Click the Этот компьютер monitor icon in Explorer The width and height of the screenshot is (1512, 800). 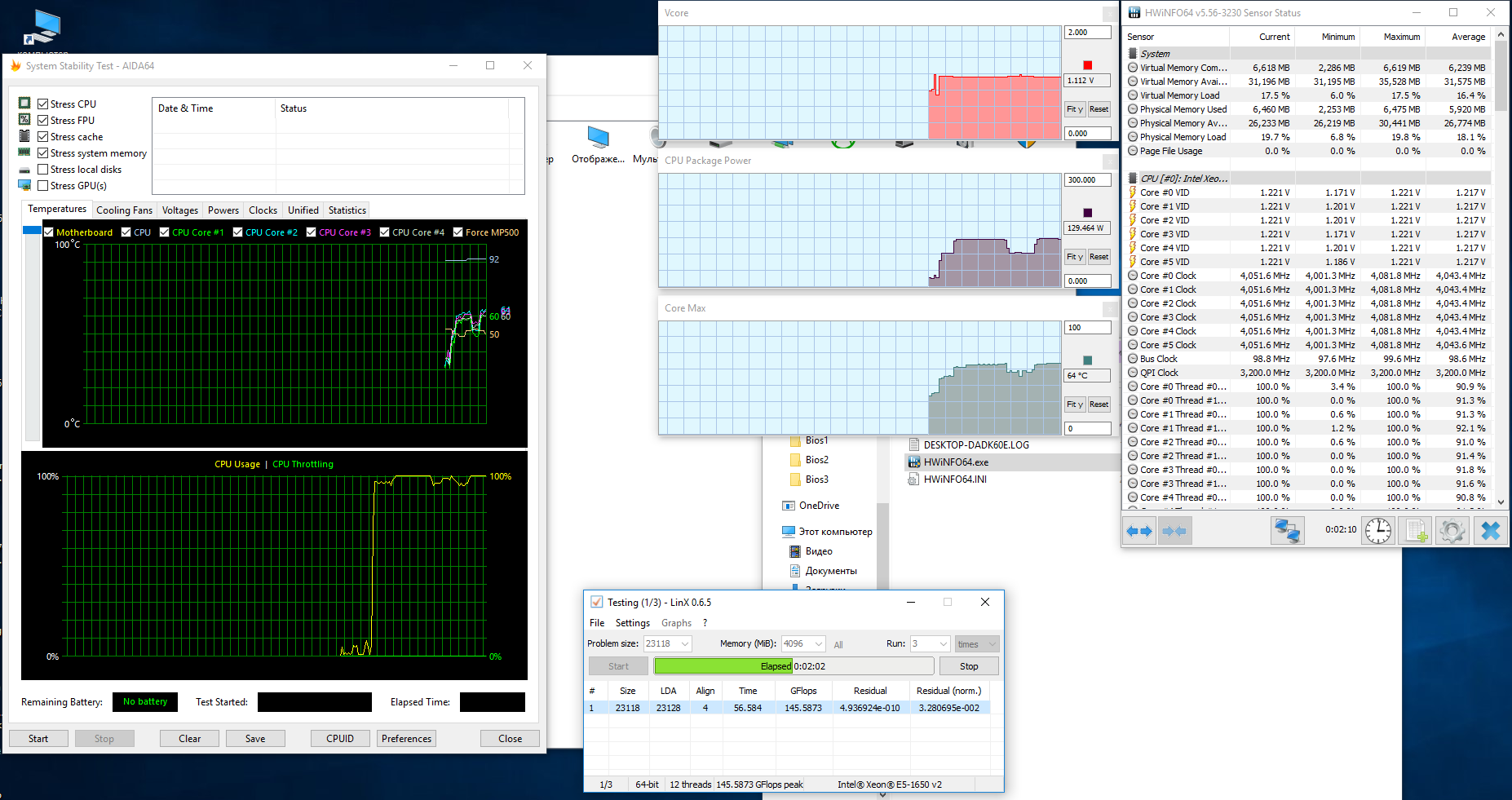tap(789, 532)
